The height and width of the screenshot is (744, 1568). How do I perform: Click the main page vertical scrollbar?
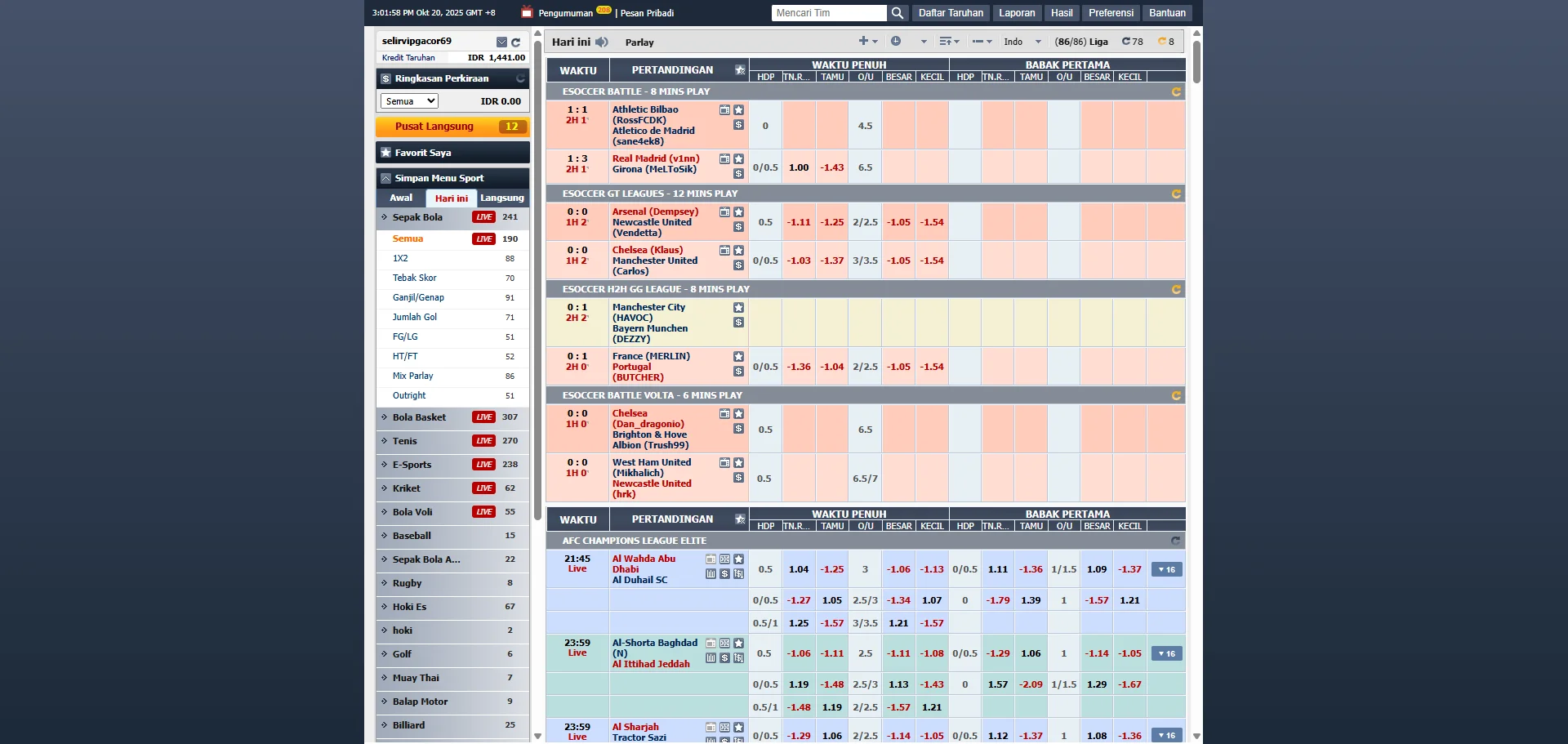pos(1196,62)
